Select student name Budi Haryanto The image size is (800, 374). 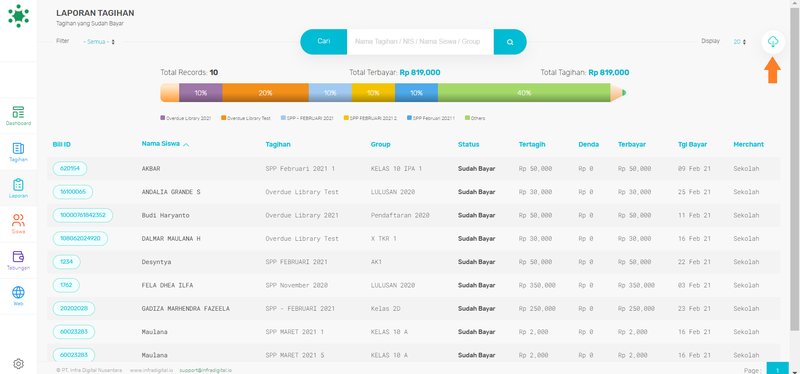pos(165,215)
